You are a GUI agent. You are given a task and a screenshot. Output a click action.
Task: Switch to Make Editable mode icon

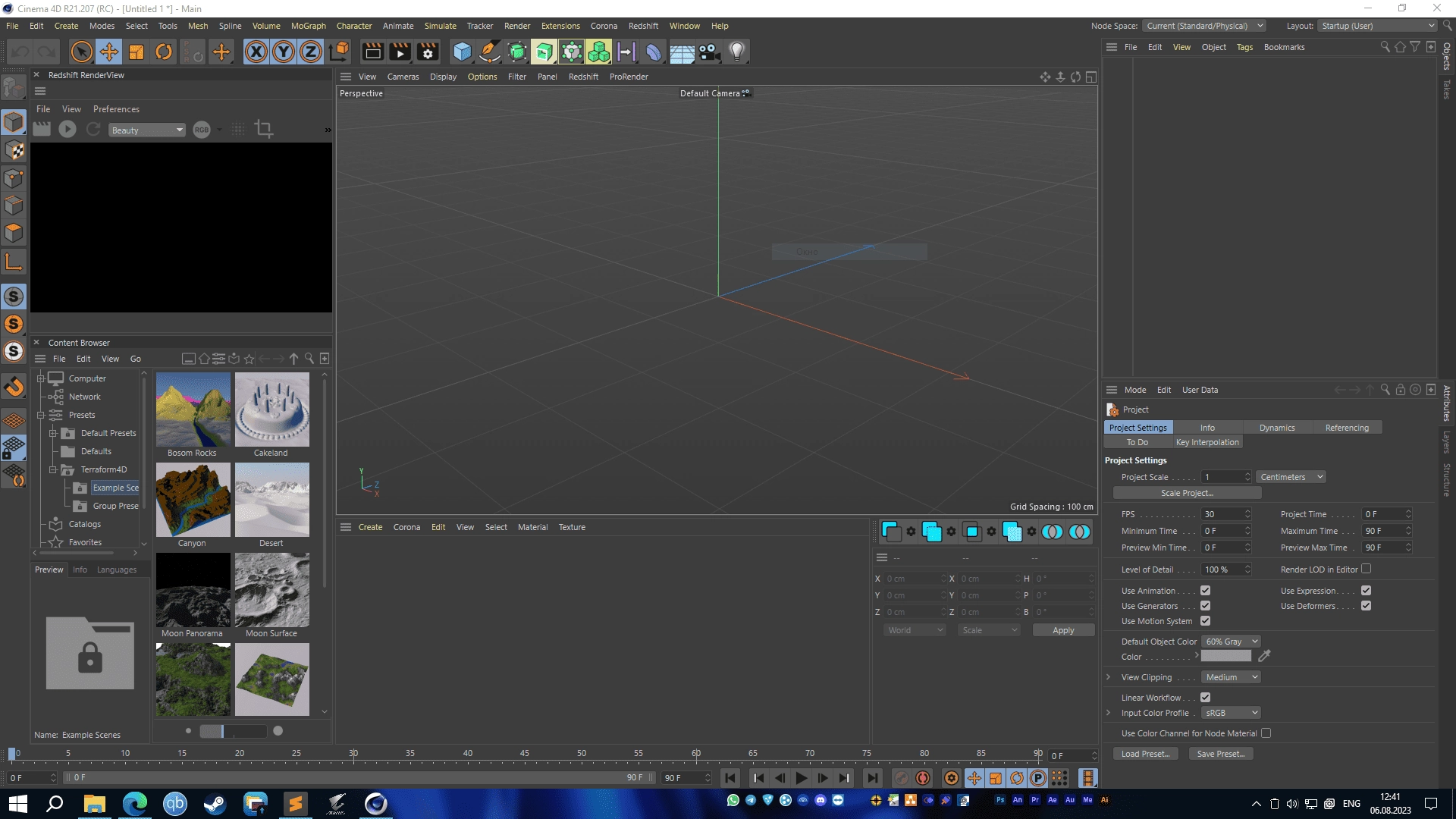coord(14,89)
